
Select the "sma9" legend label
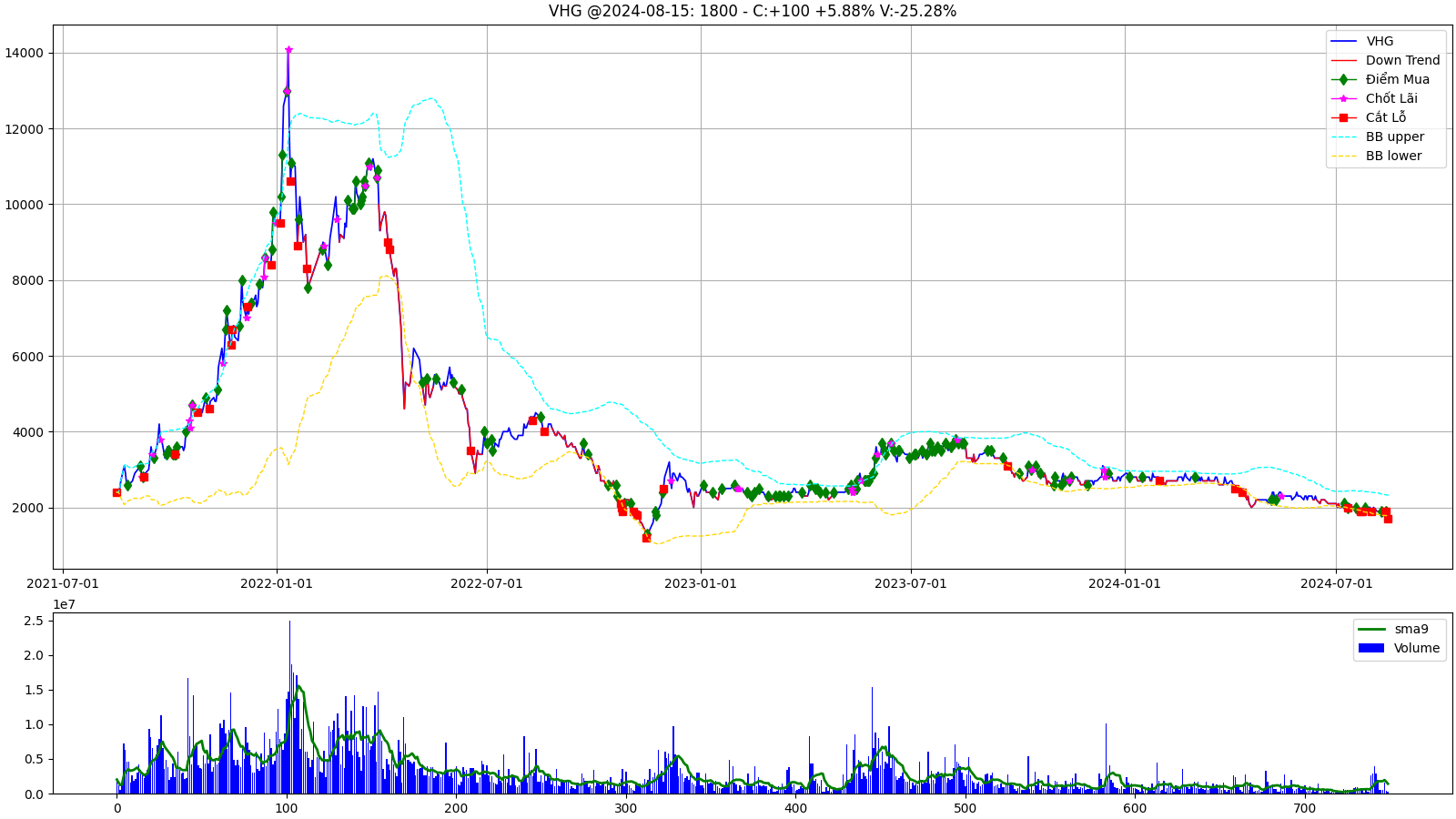coord(1411,629)
